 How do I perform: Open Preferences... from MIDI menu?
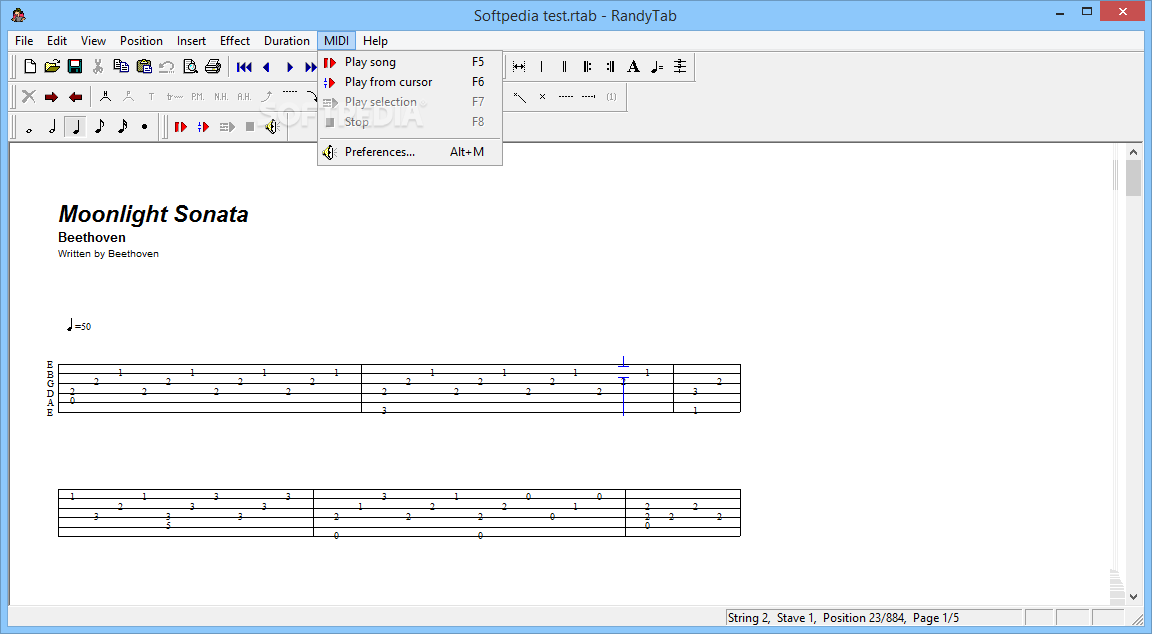tap(410, 152)
